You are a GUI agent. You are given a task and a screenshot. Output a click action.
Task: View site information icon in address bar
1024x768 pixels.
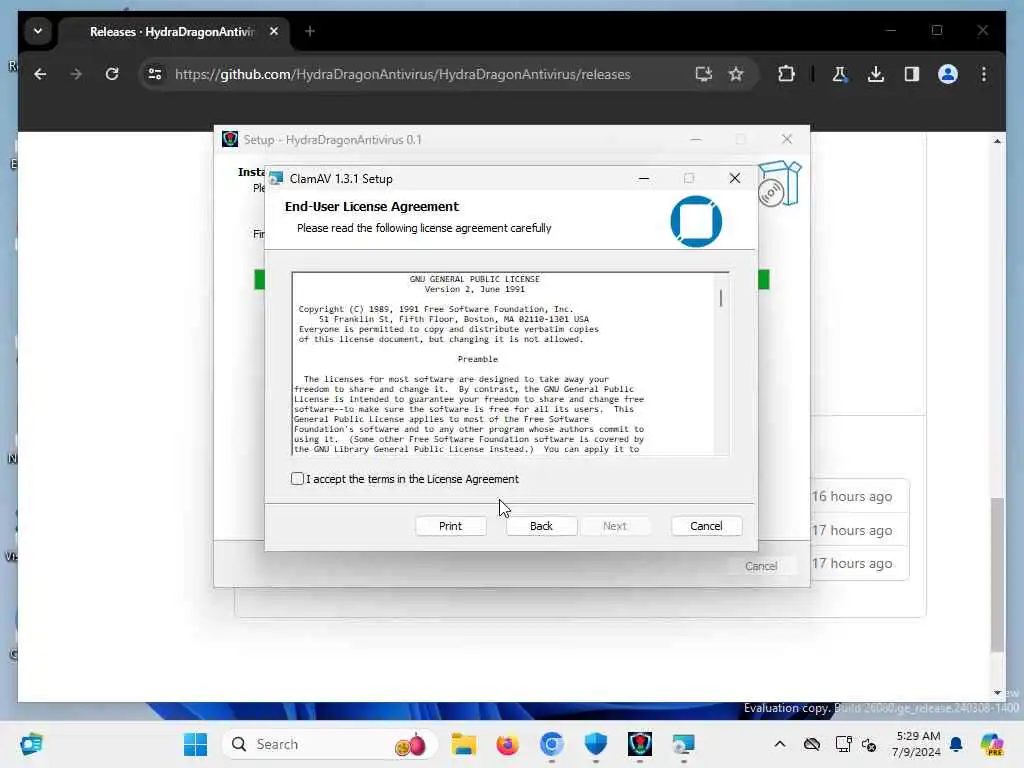(155, 74)
